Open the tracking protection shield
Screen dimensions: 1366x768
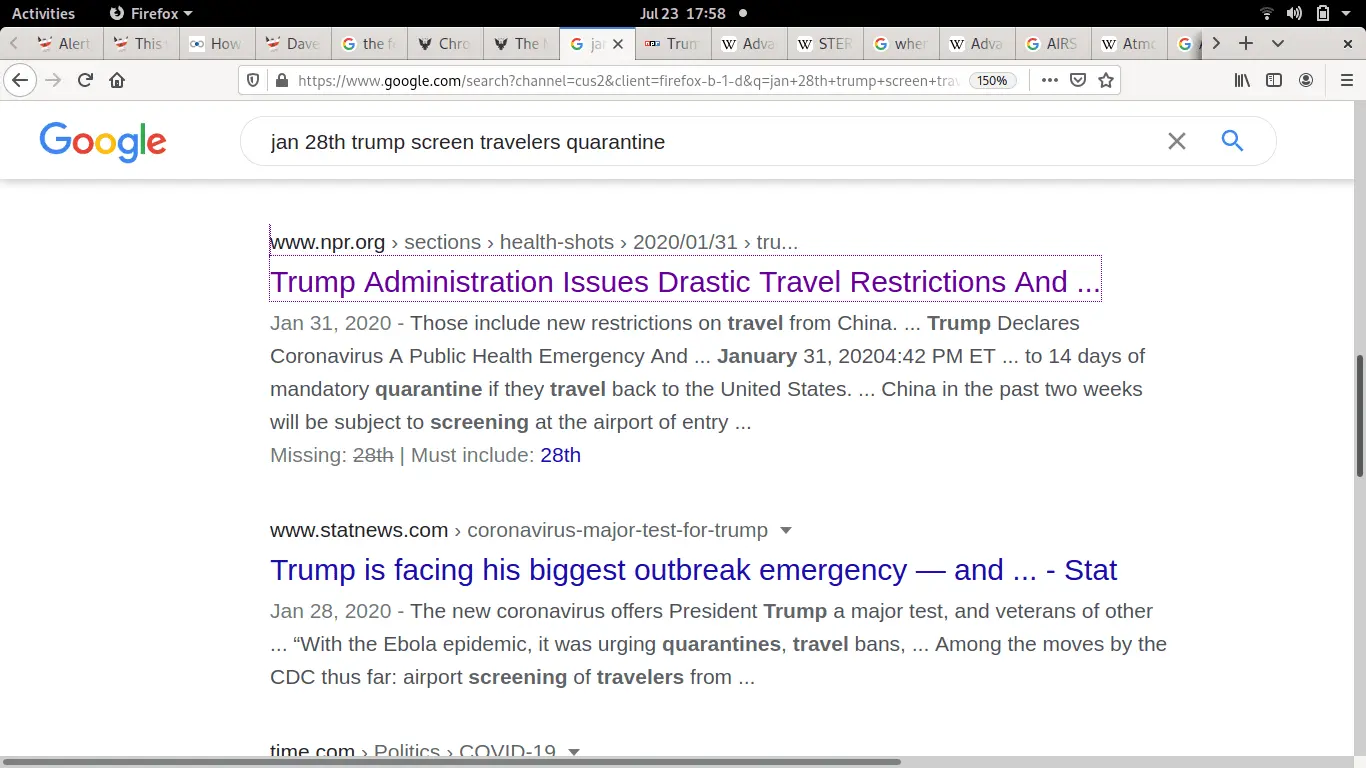(x=253, y=80)
